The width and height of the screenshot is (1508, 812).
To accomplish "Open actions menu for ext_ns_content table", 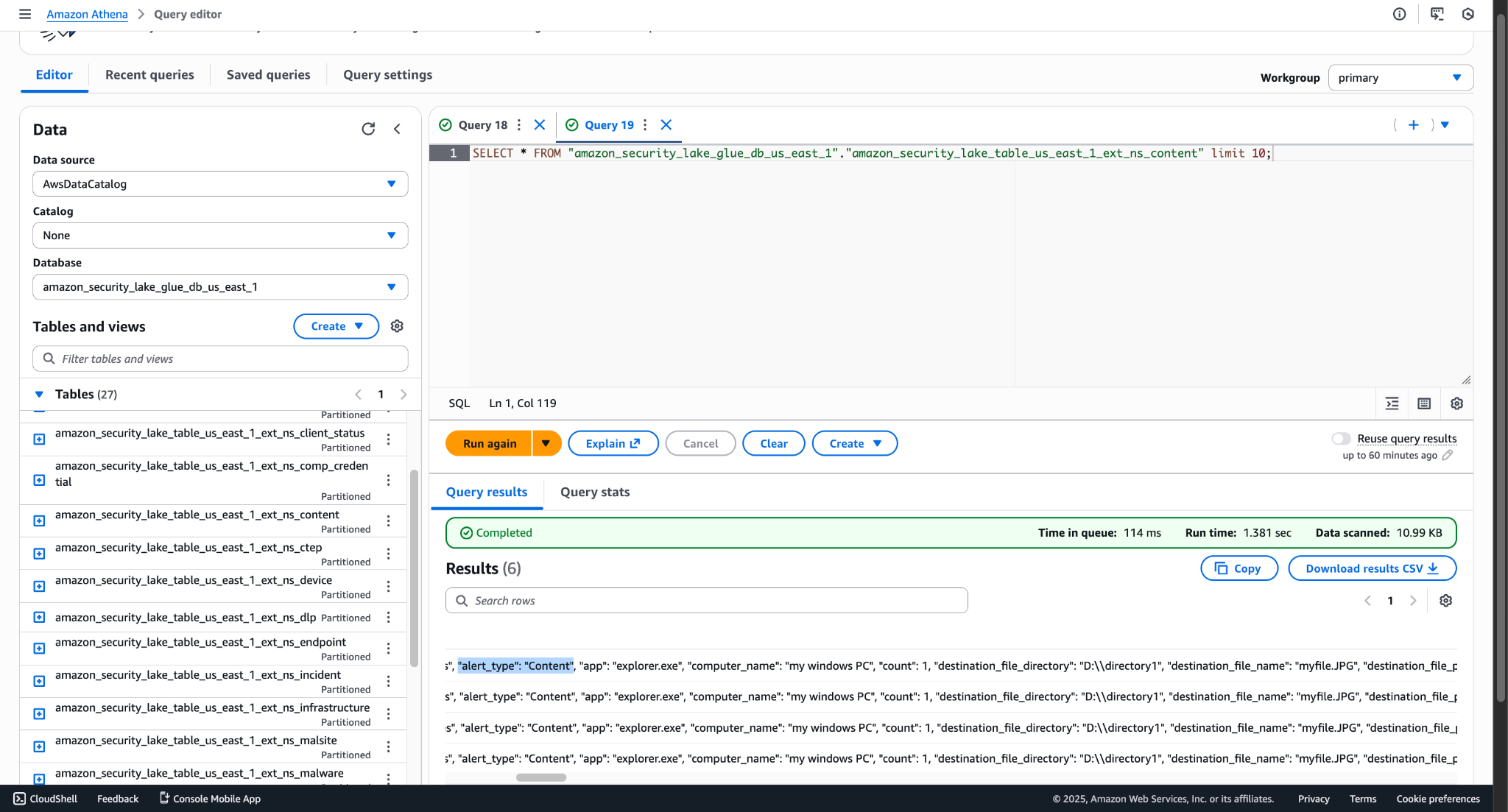I will (388, 521).
